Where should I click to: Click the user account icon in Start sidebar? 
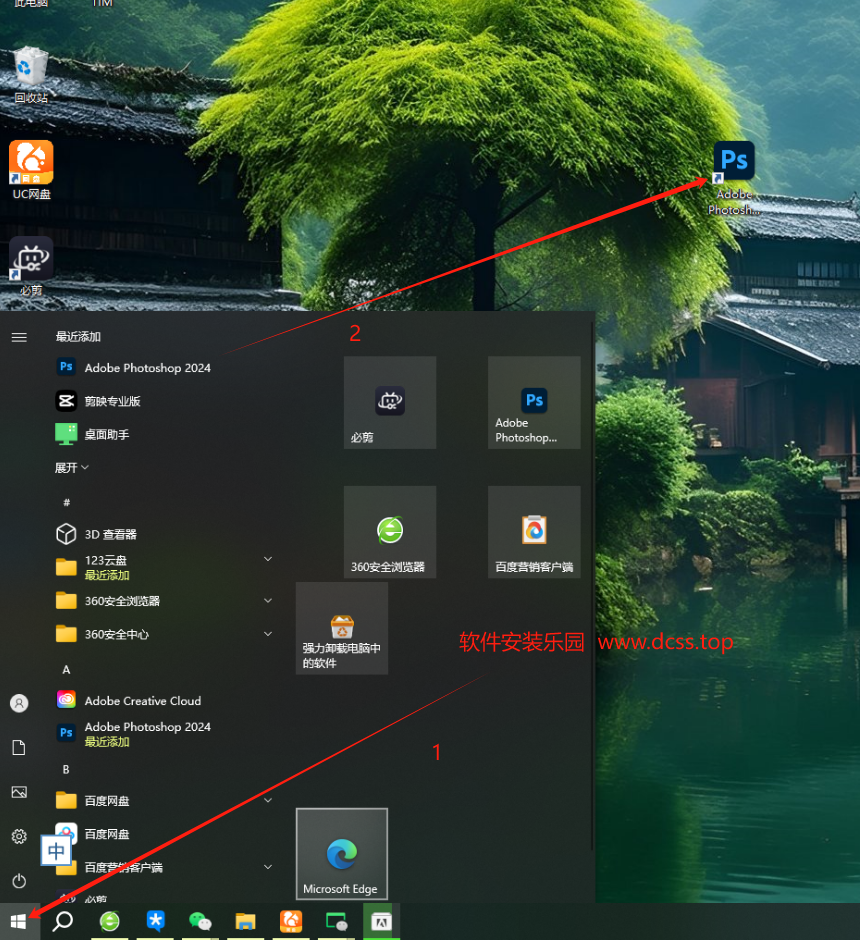[x=19, y=703]
